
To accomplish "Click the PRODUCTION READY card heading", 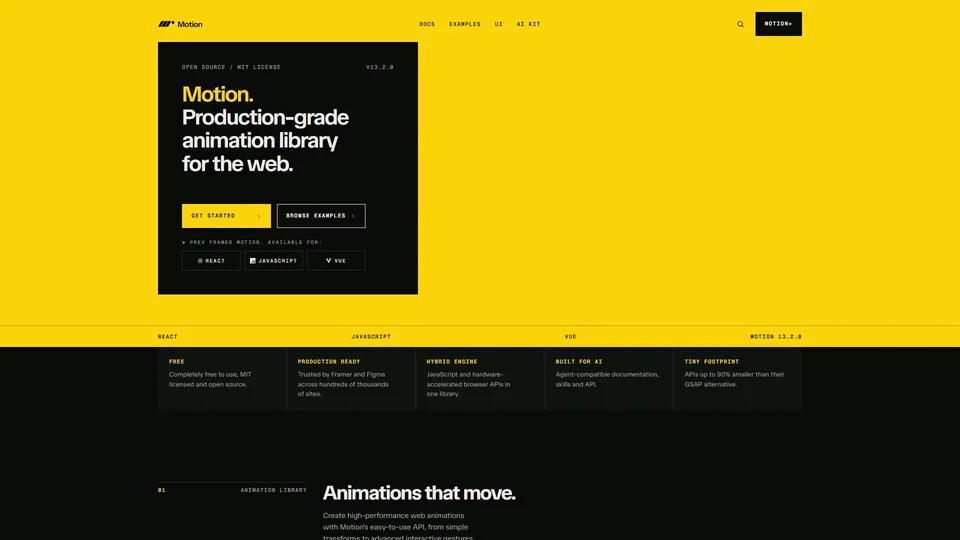I will (329, 362).
